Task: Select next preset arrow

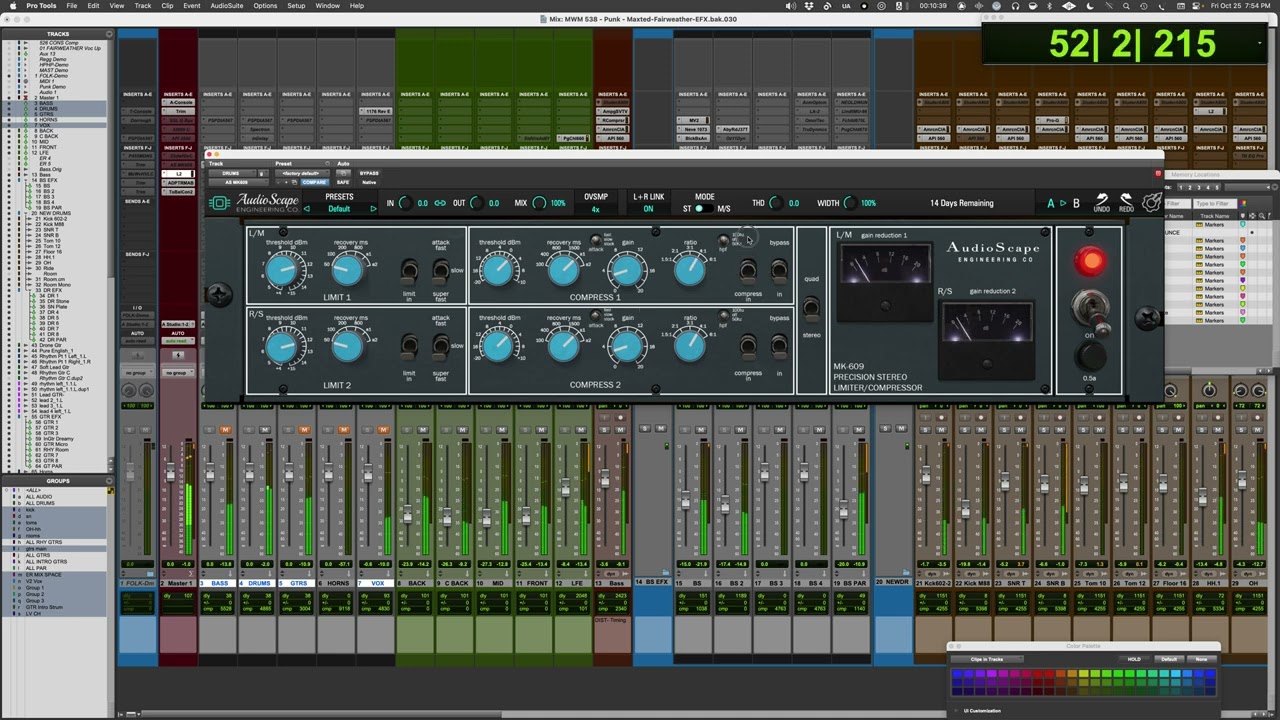Action: click(x=373, y=209)
